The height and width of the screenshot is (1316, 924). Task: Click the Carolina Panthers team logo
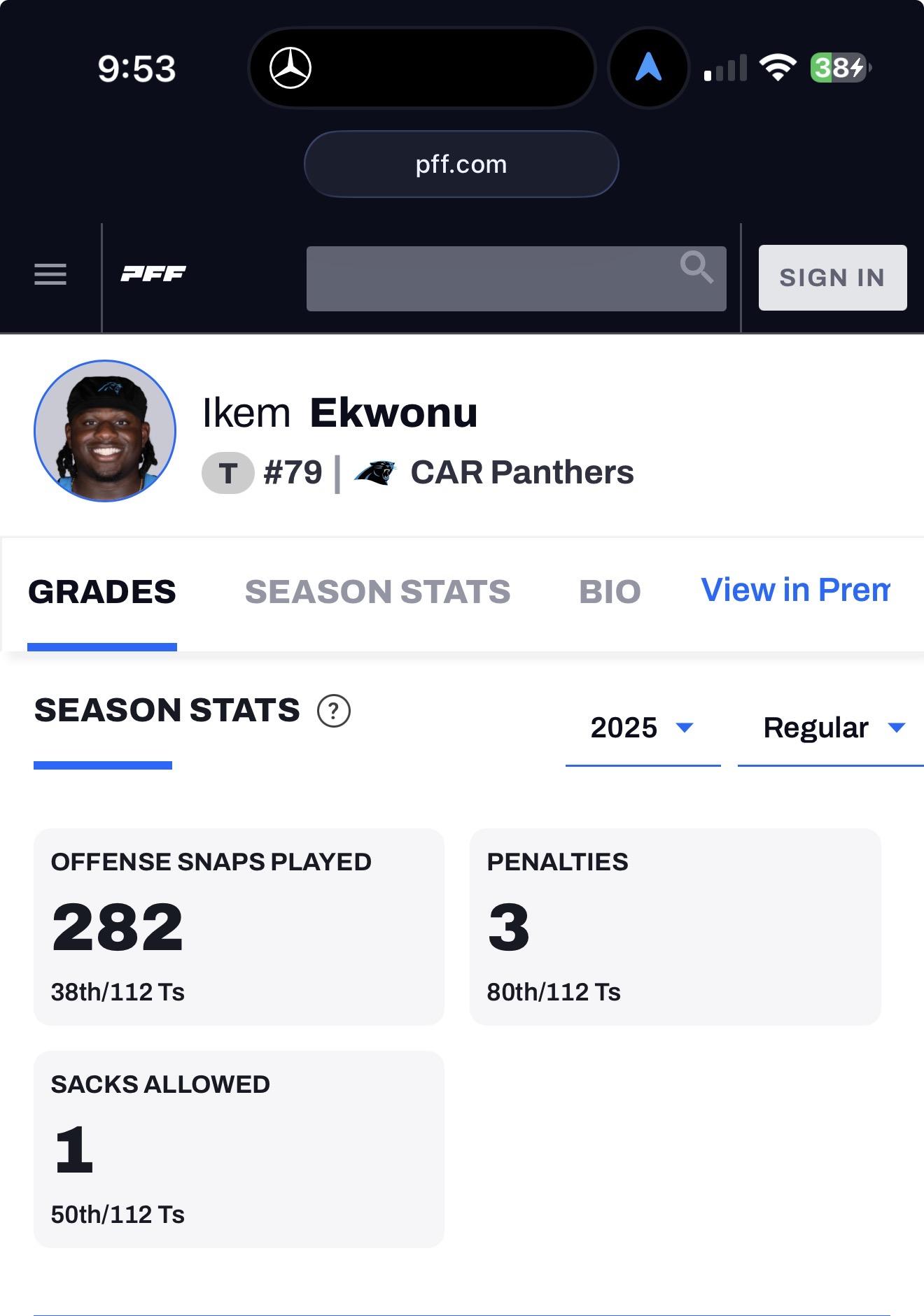point(375,473)
